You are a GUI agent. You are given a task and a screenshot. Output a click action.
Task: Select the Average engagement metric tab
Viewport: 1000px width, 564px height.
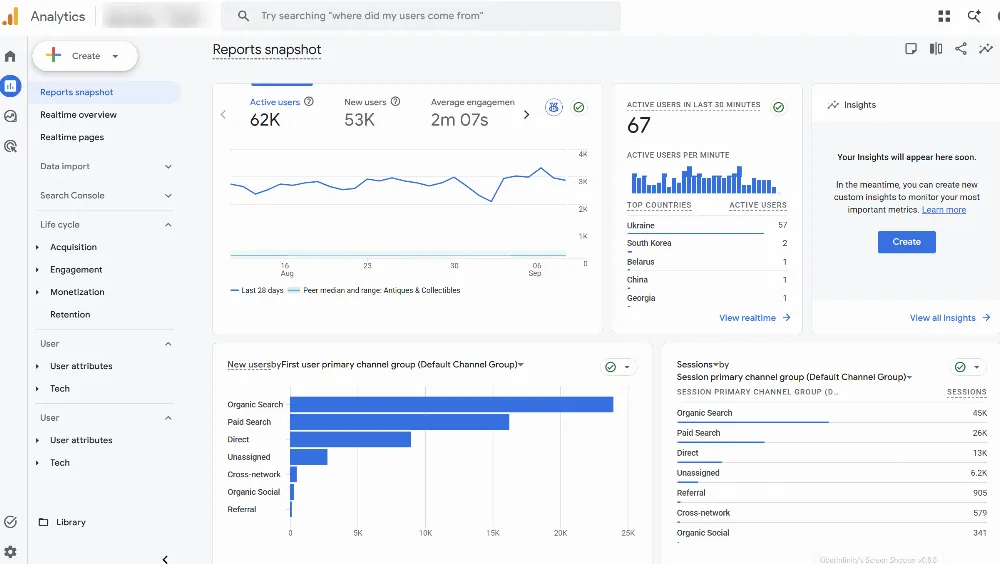473,112
